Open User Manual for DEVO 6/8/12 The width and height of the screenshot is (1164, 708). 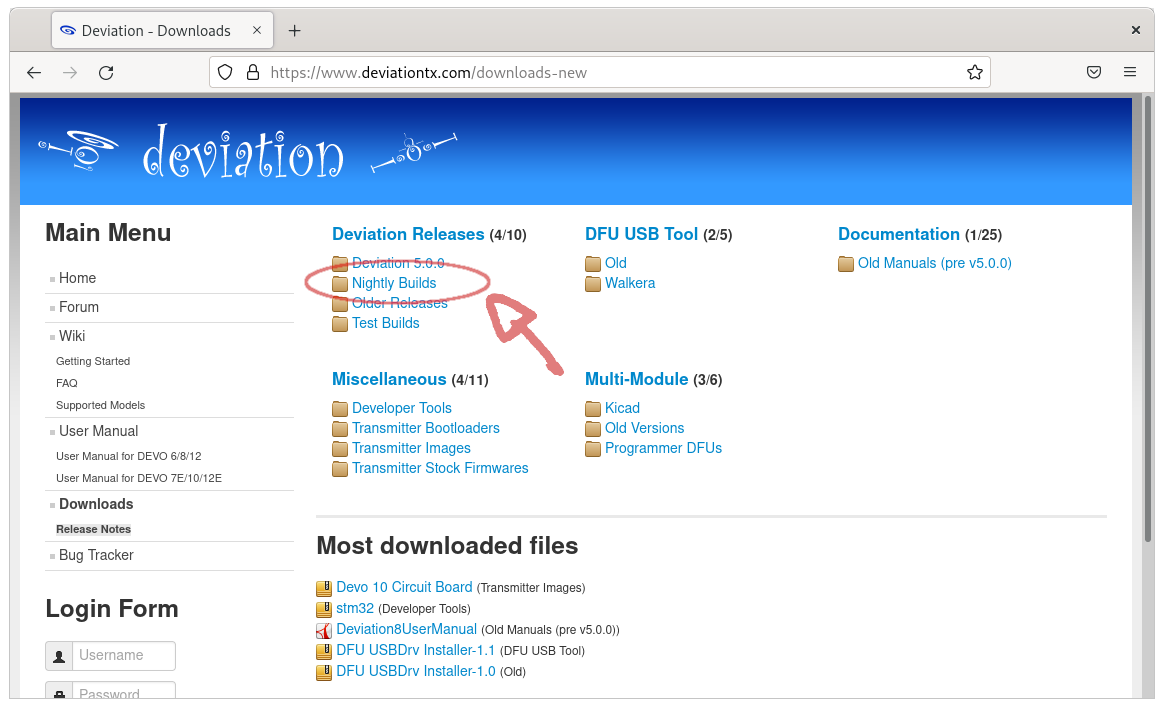point(128,456)
